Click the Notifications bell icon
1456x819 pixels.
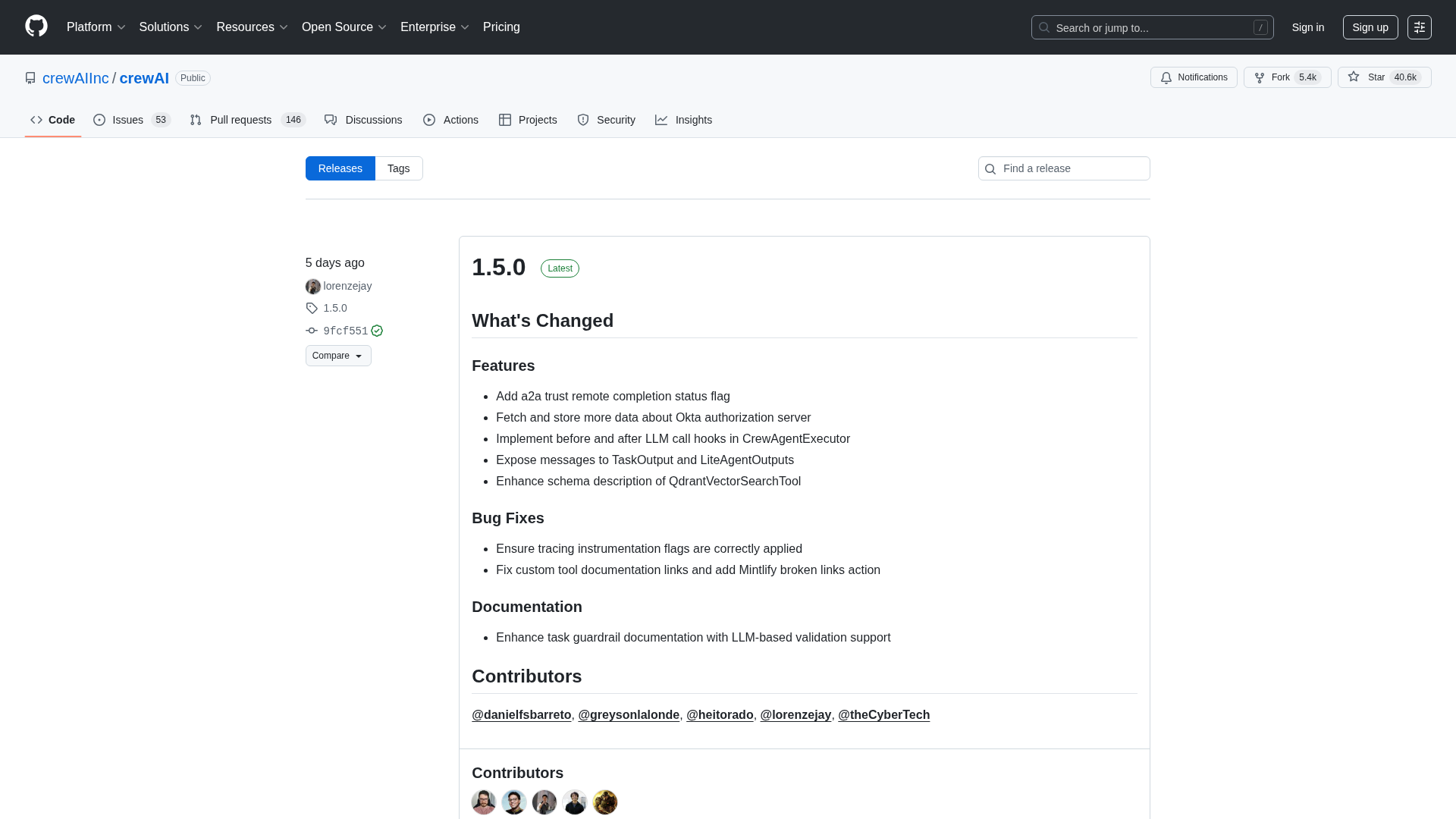click(x=1166, y=77)
